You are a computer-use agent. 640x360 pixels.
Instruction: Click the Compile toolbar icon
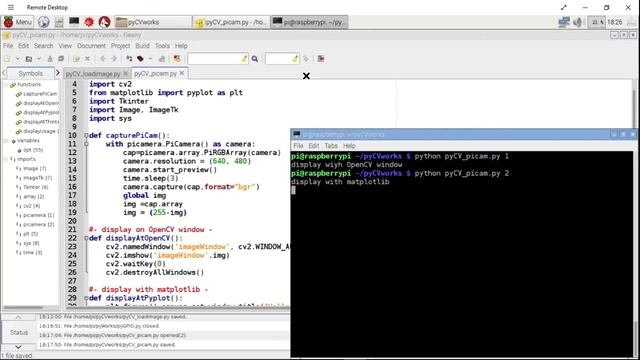[129, 59]
